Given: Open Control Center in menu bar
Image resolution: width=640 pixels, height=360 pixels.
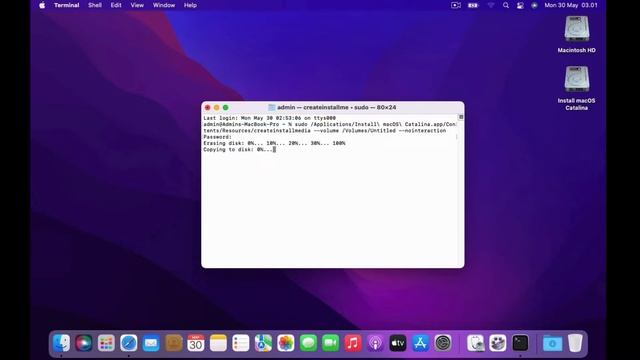Looking at the screenshot, I should 520,5.
